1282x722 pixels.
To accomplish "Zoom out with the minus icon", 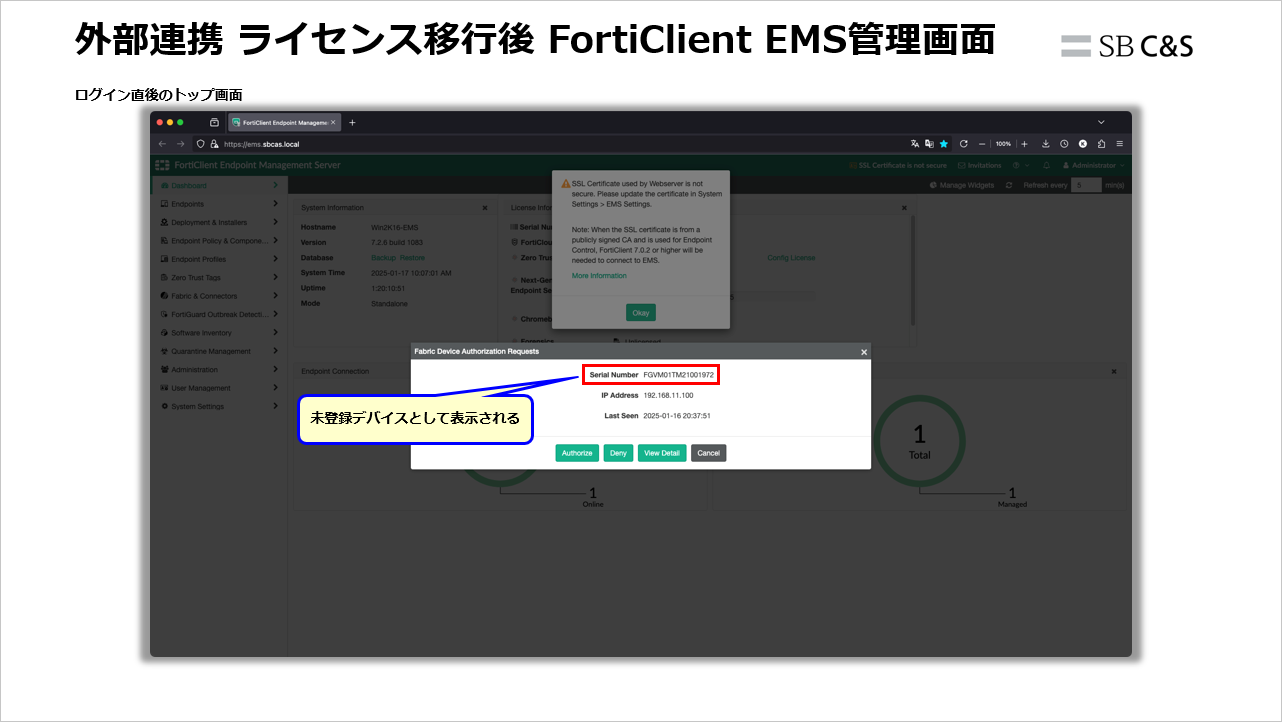I will [982, 144].
